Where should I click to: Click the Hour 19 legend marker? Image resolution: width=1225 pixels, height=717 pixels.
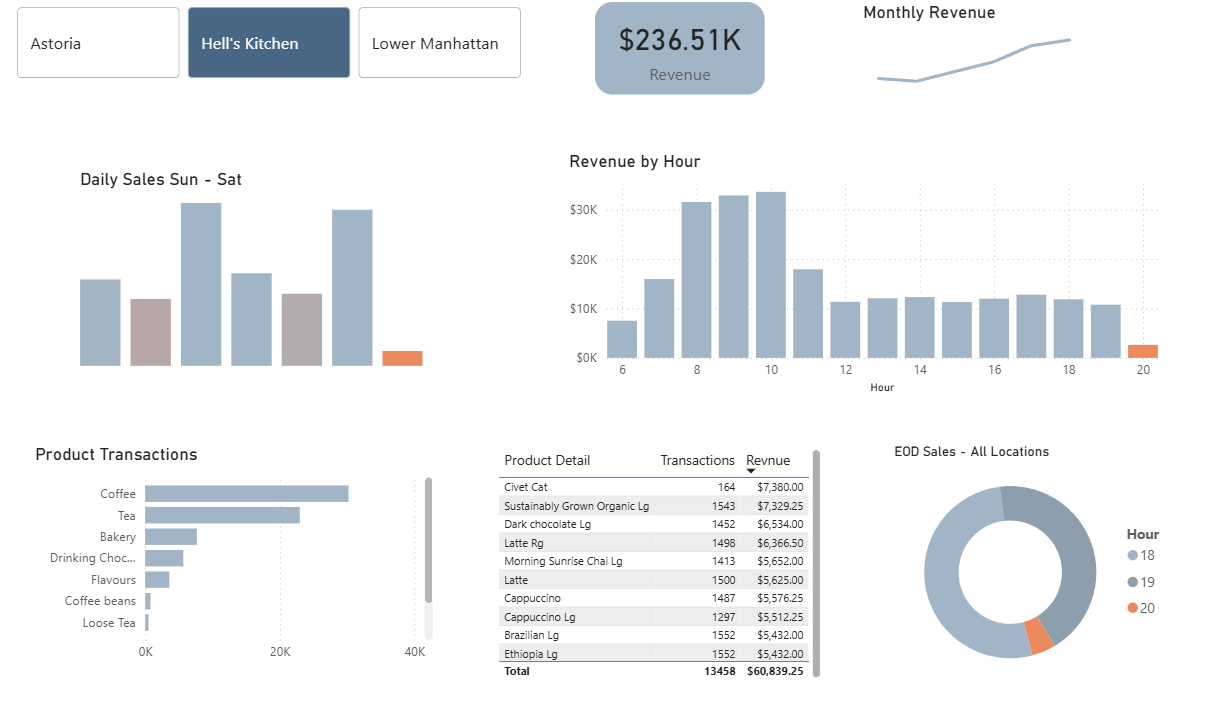click(1132, 582)
